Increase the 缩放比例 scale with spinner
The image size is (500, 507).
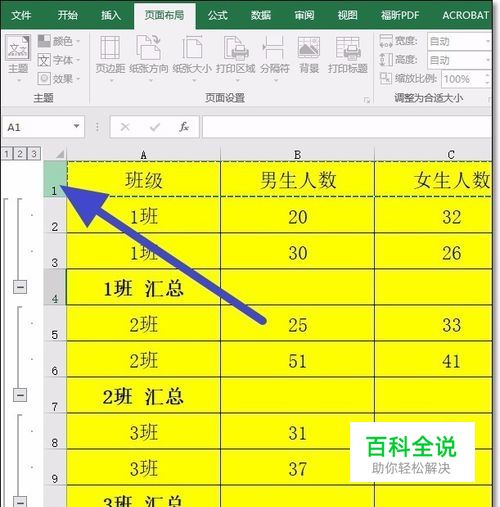(488, 75)
